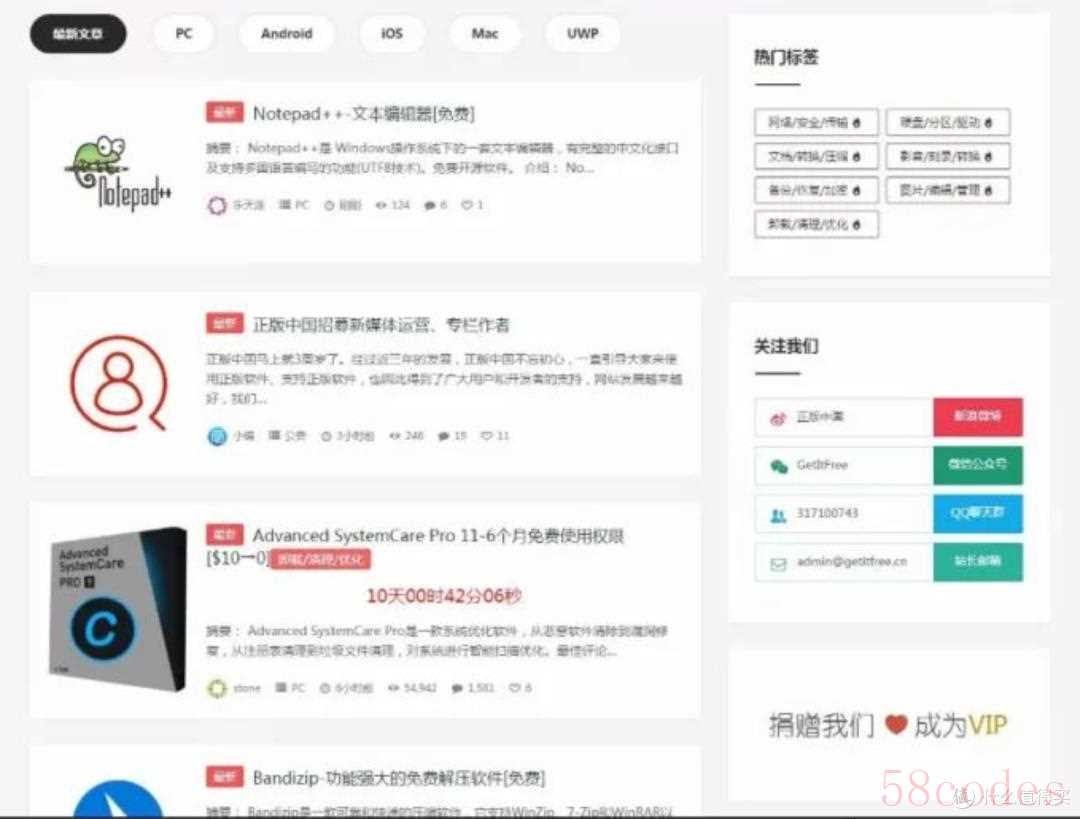Open the Advanced SystemCare Pro 11 post title
Viewport: 1080px width, 819px height.
click(x=438, y=536)
